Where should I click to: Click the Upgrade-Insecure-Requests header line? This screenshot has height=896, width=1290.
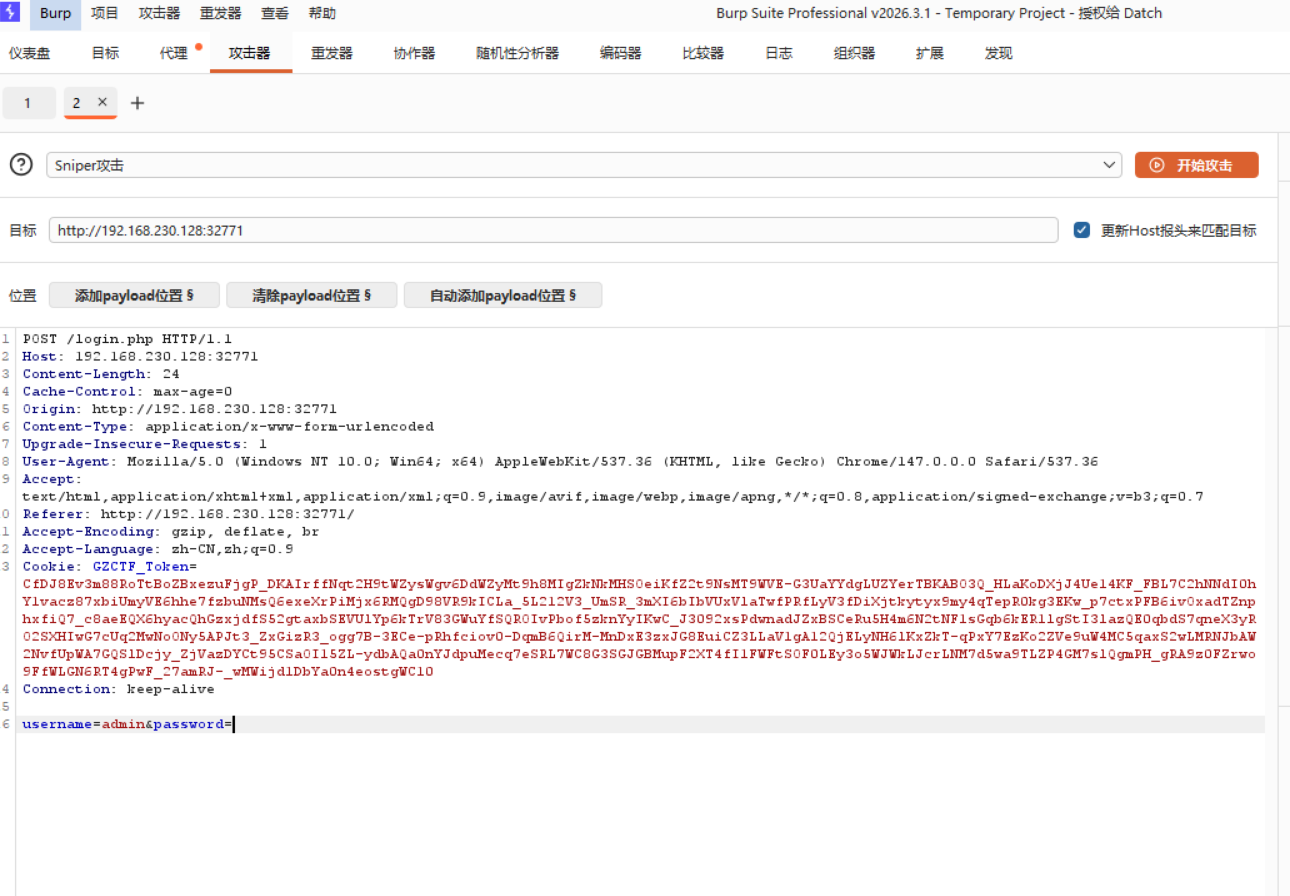(x=144, y=444)
